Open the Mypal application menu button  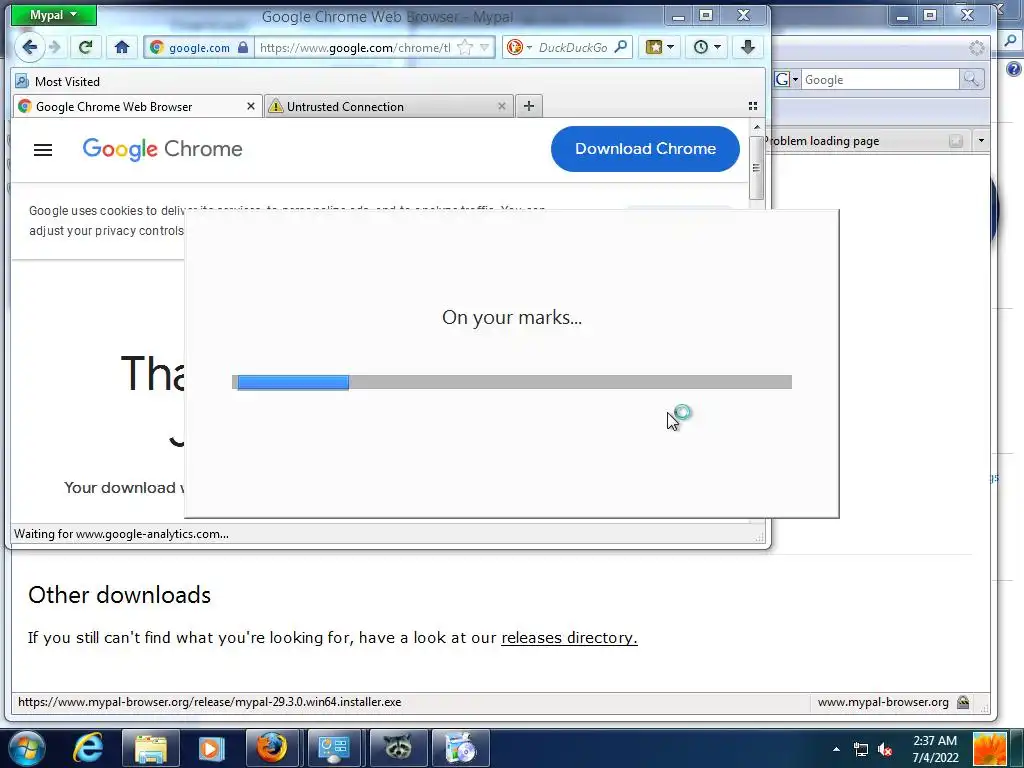coord(54,15)
